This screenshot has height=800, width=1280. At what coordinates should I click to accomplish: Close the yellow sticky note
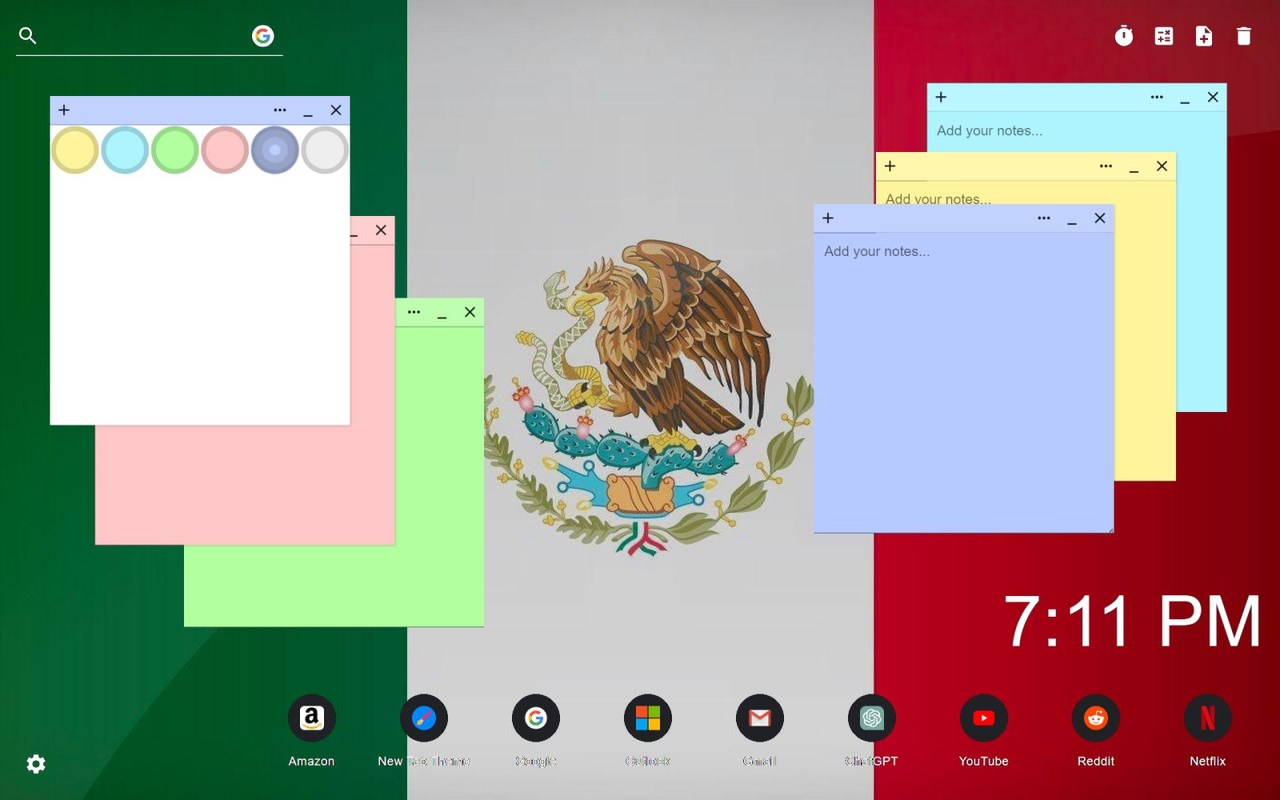coord(1162,166)
